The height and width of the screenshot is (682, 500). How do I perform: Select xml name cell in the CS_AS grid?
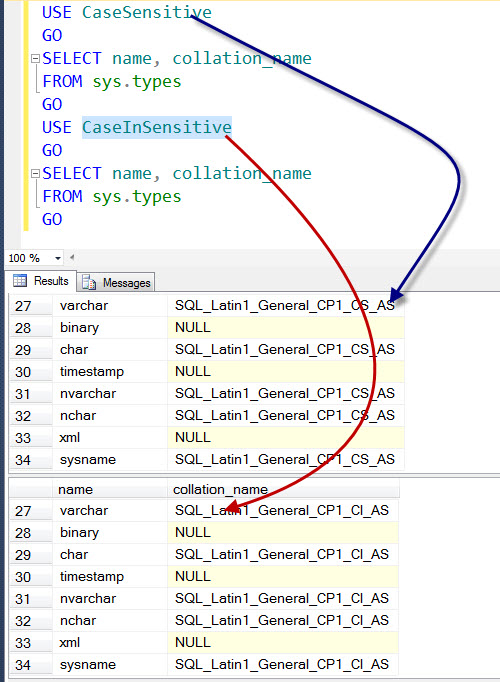click(110, 438)
